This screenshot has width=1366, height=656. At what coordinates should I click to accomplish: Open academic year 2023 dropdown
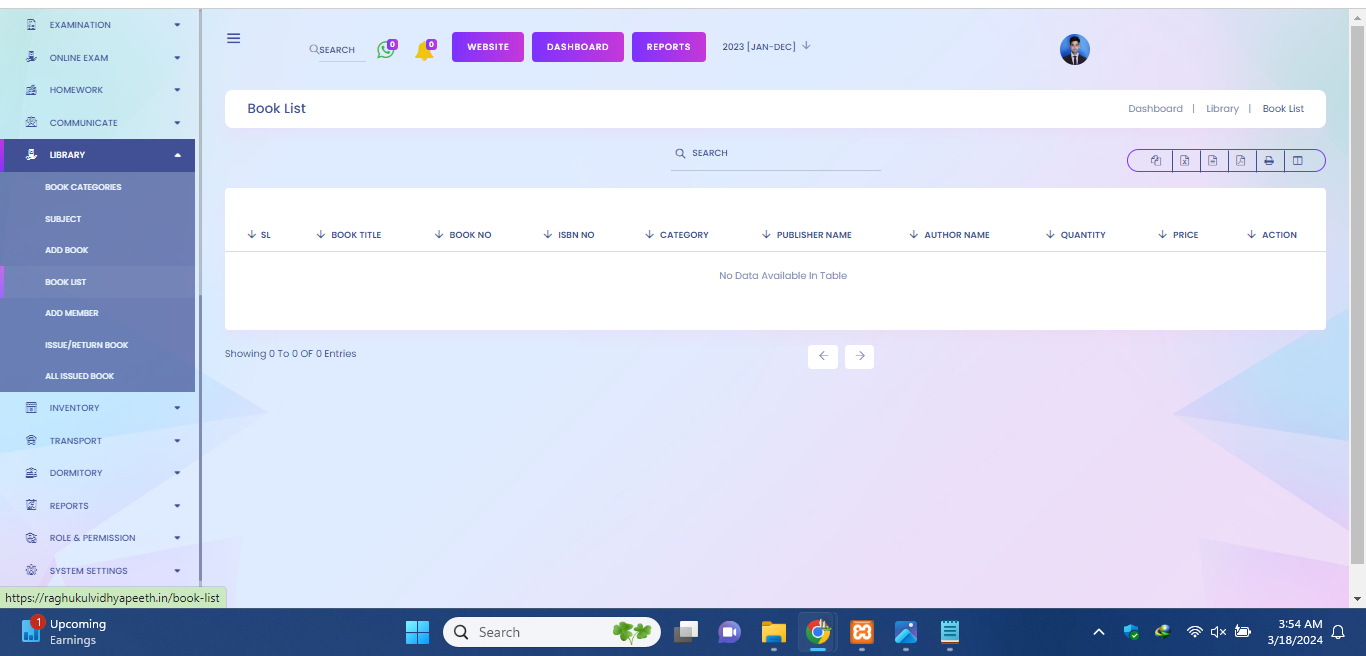(x=766, y=46)
